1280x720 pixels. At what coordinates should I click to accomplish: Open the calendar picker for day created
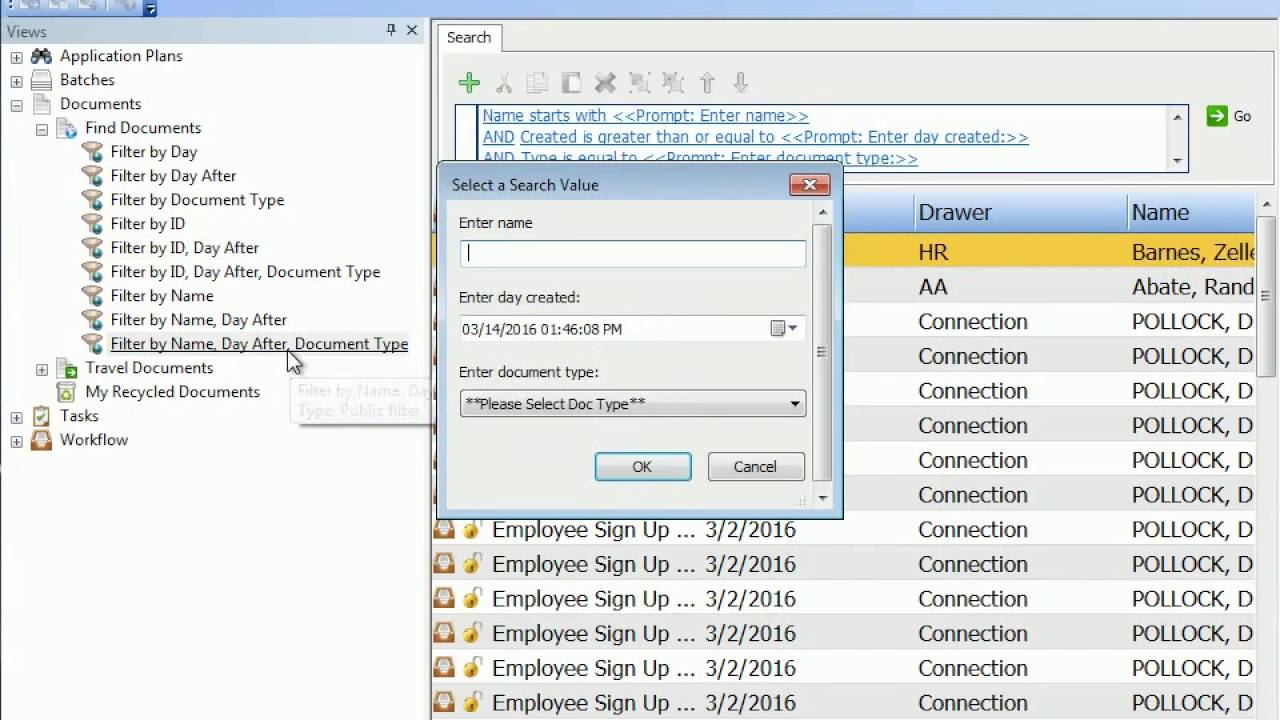tap(784, 329)
